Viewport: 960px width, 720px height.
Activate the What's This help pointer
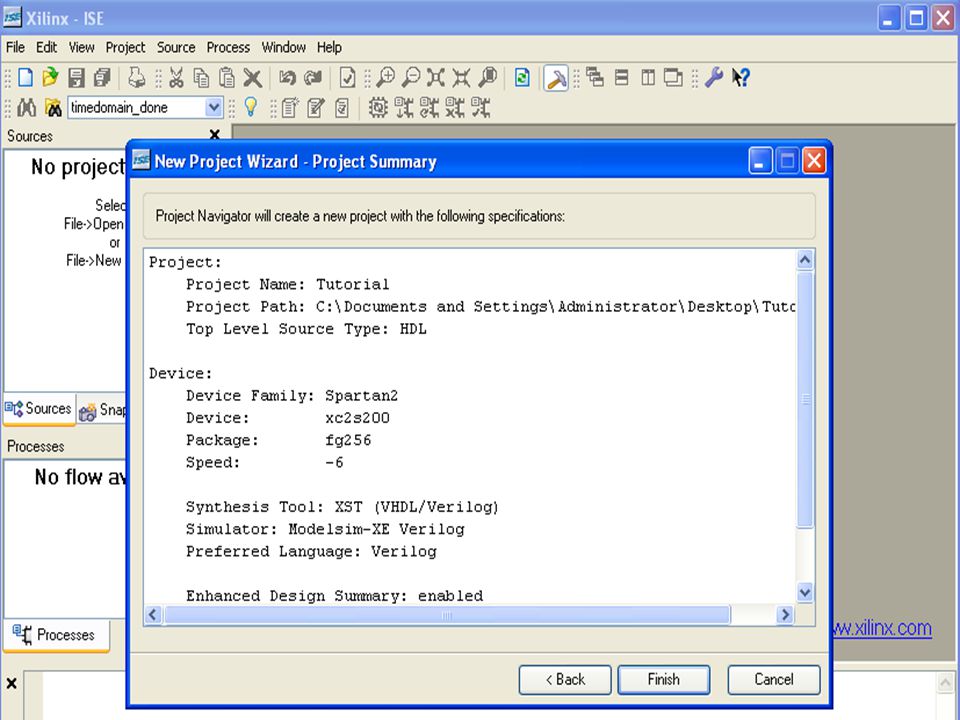point(741,78)
